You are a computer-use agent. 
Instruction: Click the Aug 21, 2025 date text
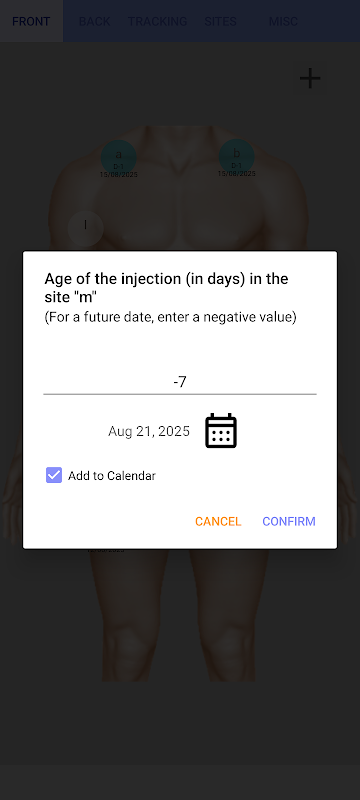coord(149,431)
